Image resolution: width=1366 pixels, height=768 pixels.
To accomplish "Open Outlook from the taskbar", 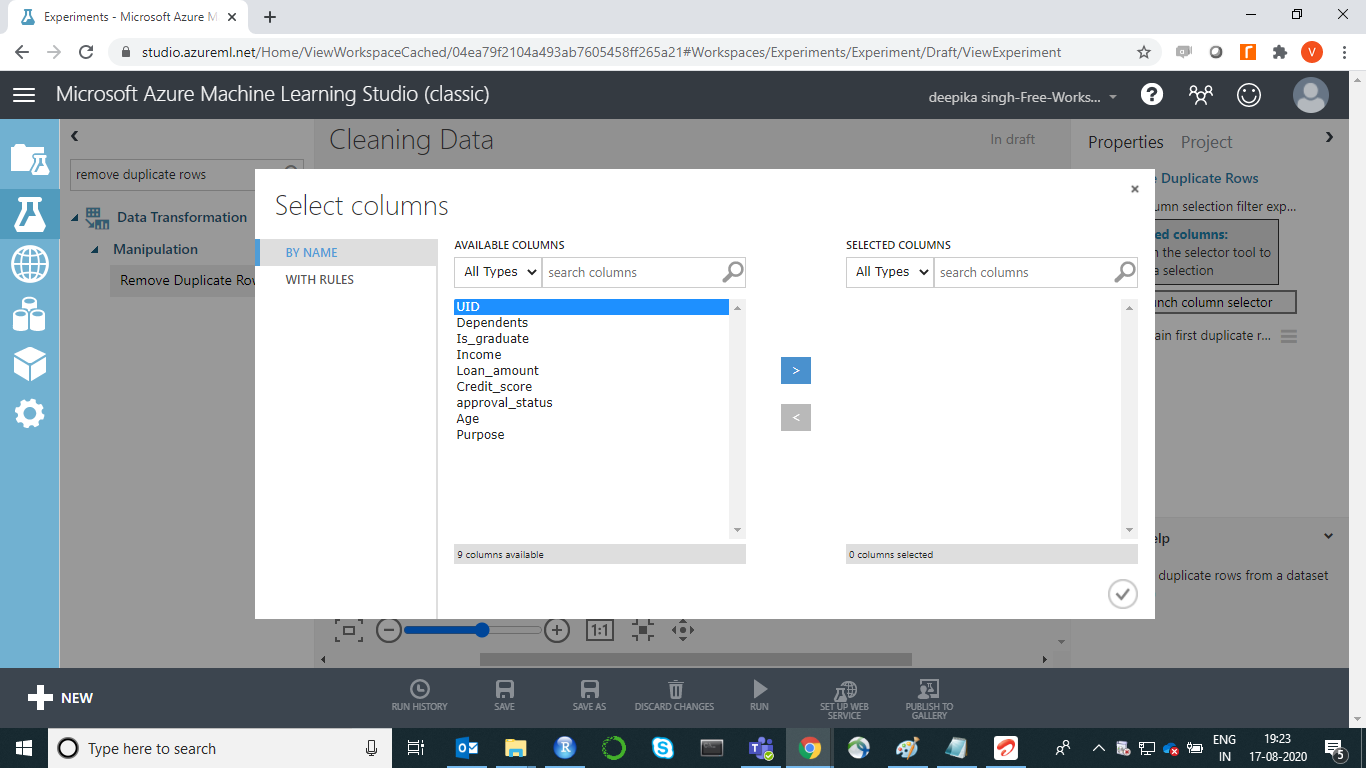I will click(467, 748).
